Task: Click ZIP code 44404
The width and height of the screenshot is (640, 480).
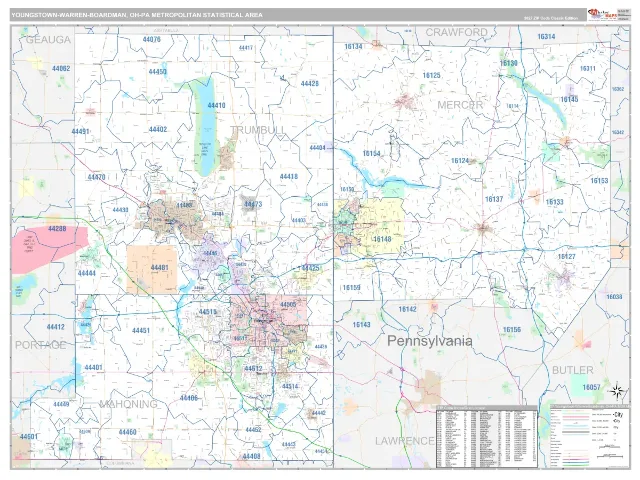Action: (x=318, y=148)
